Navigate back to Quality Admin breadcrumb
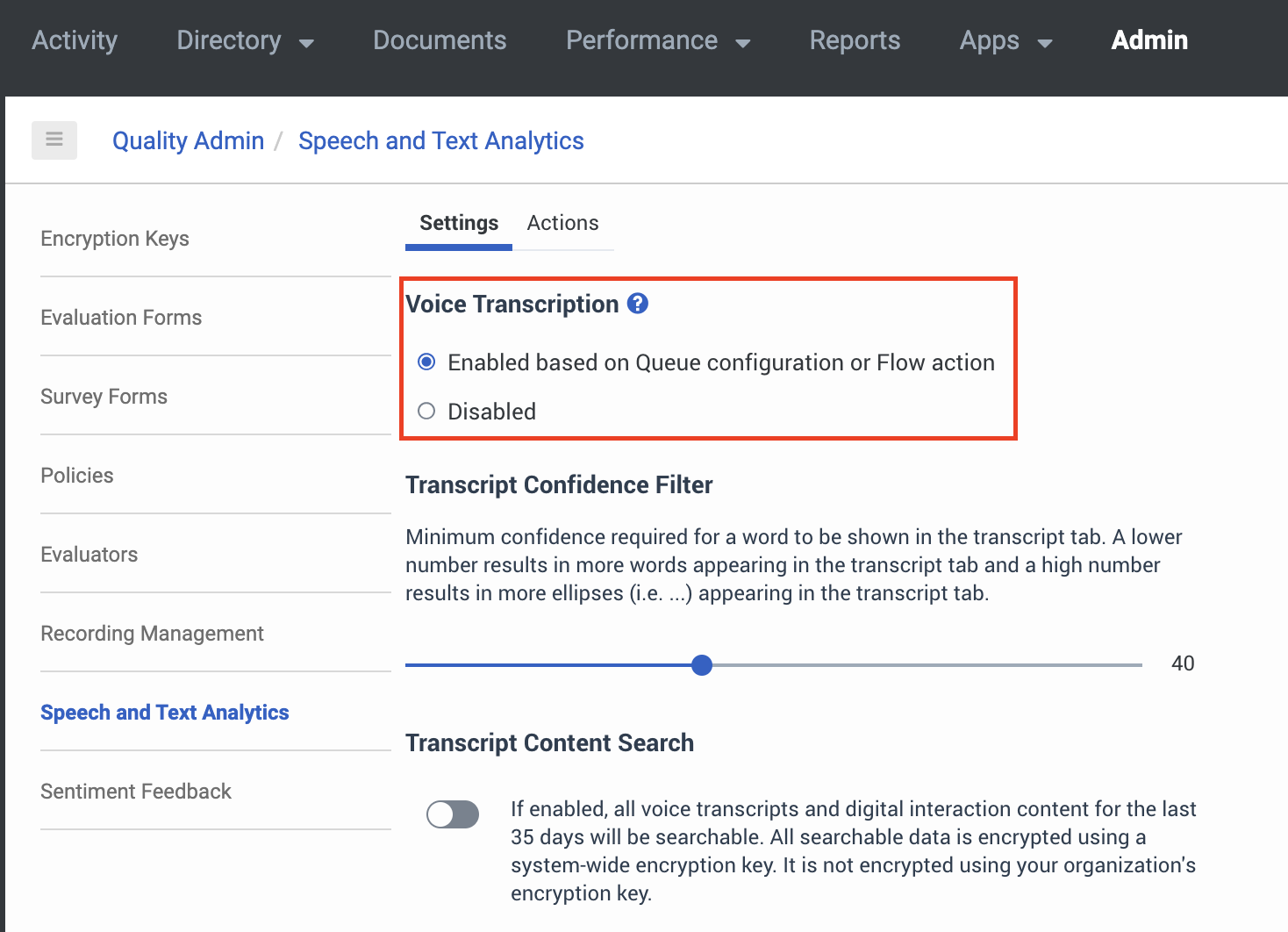 (x=188, y=140)
